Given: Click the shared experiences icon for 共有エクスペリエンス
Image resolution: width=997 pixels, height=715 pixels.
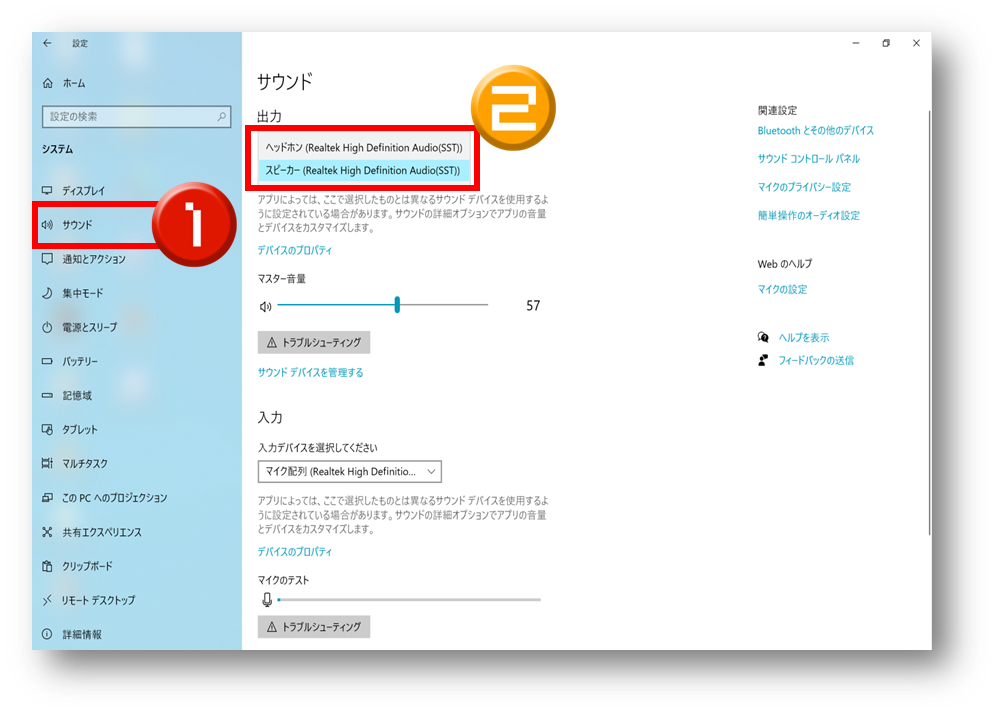Looking at the screenshot, I should pyautogui.click(x=47, y=532).
